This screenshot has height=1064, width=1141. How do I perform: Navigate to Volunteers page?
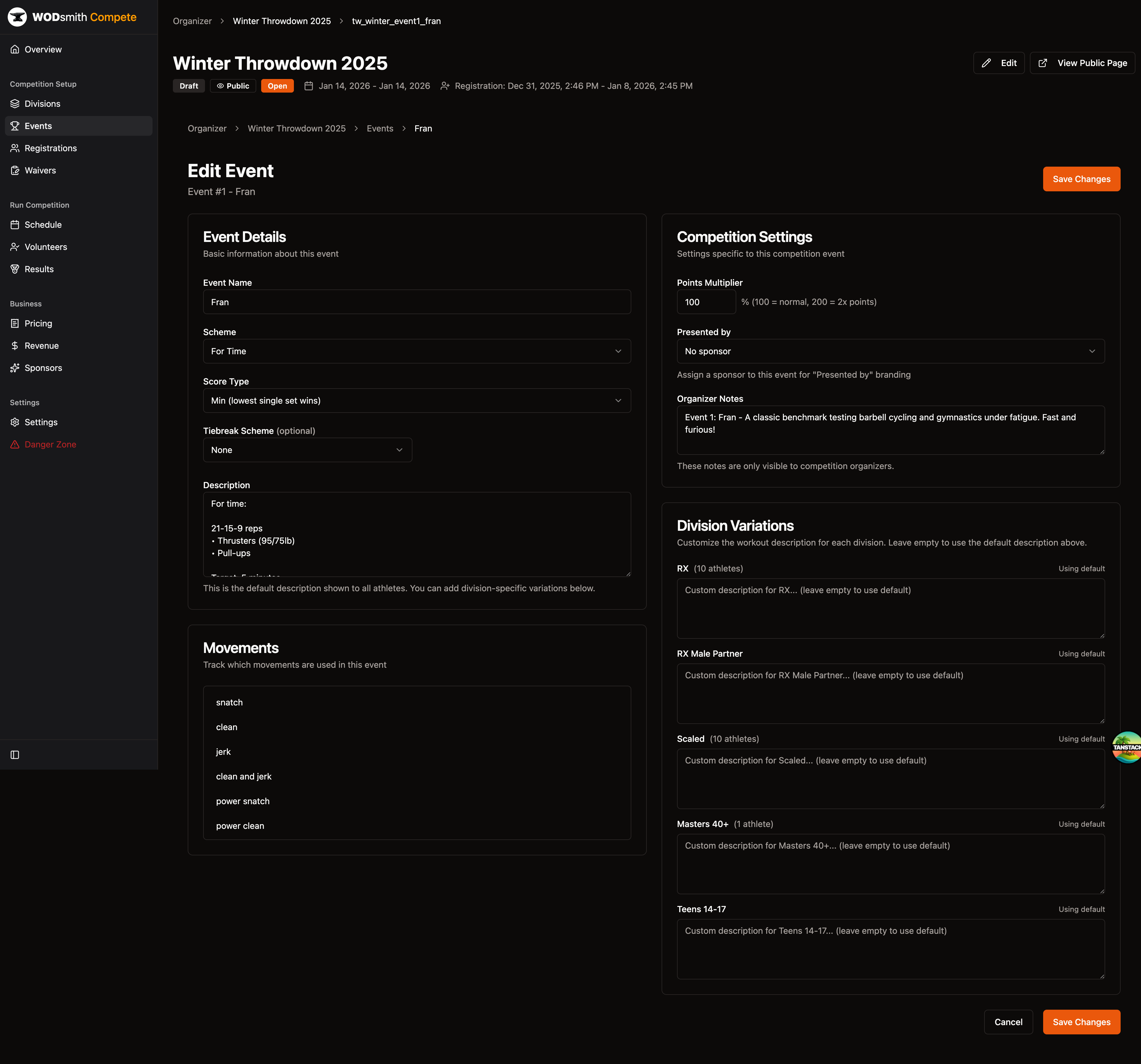79,247
